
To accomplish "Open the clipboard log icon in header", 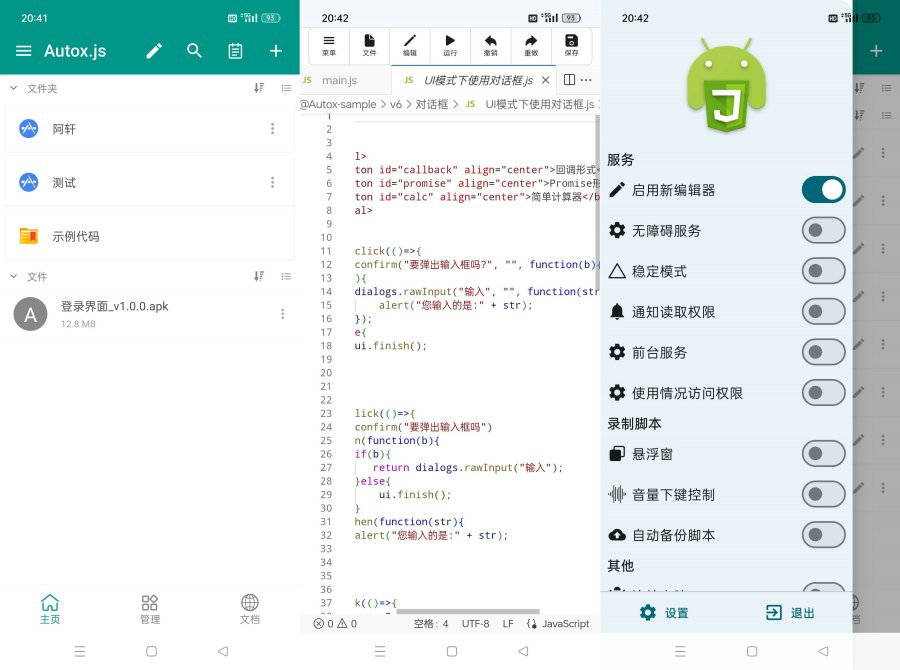I will [x=235, y=51].
